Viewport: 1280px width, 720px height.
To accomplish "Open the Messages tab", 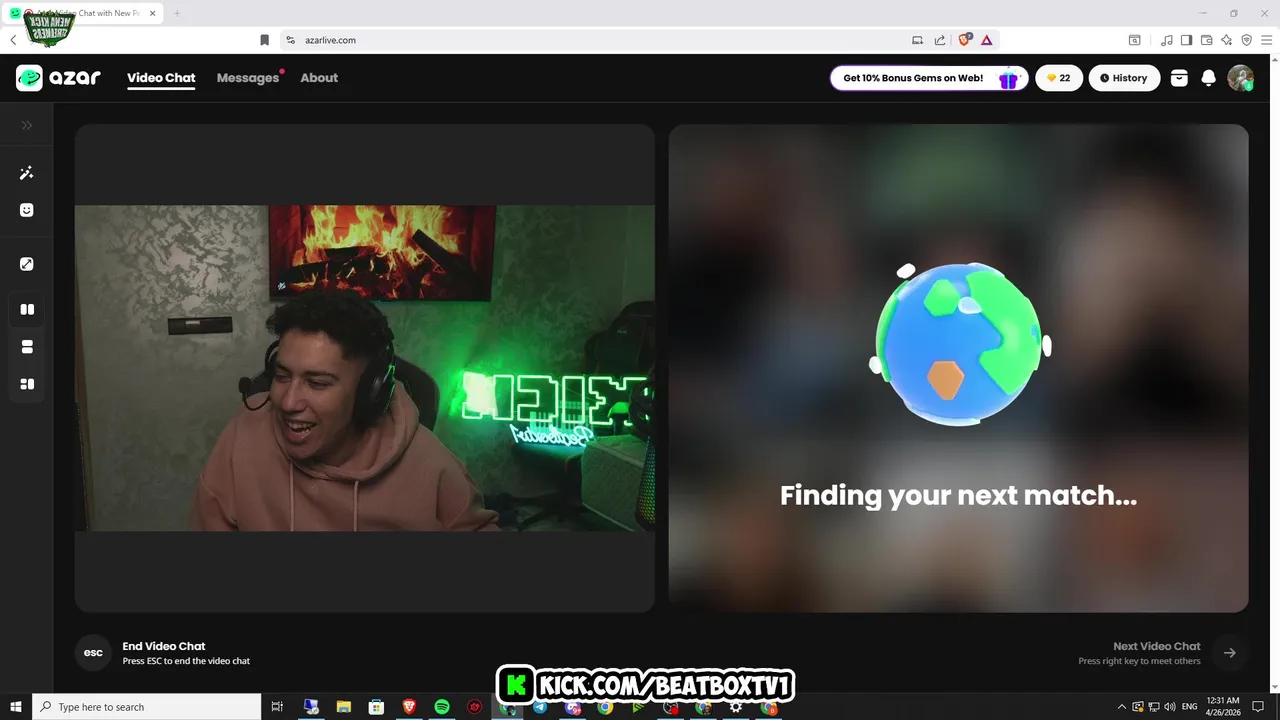I will click(x=248, y=78).
